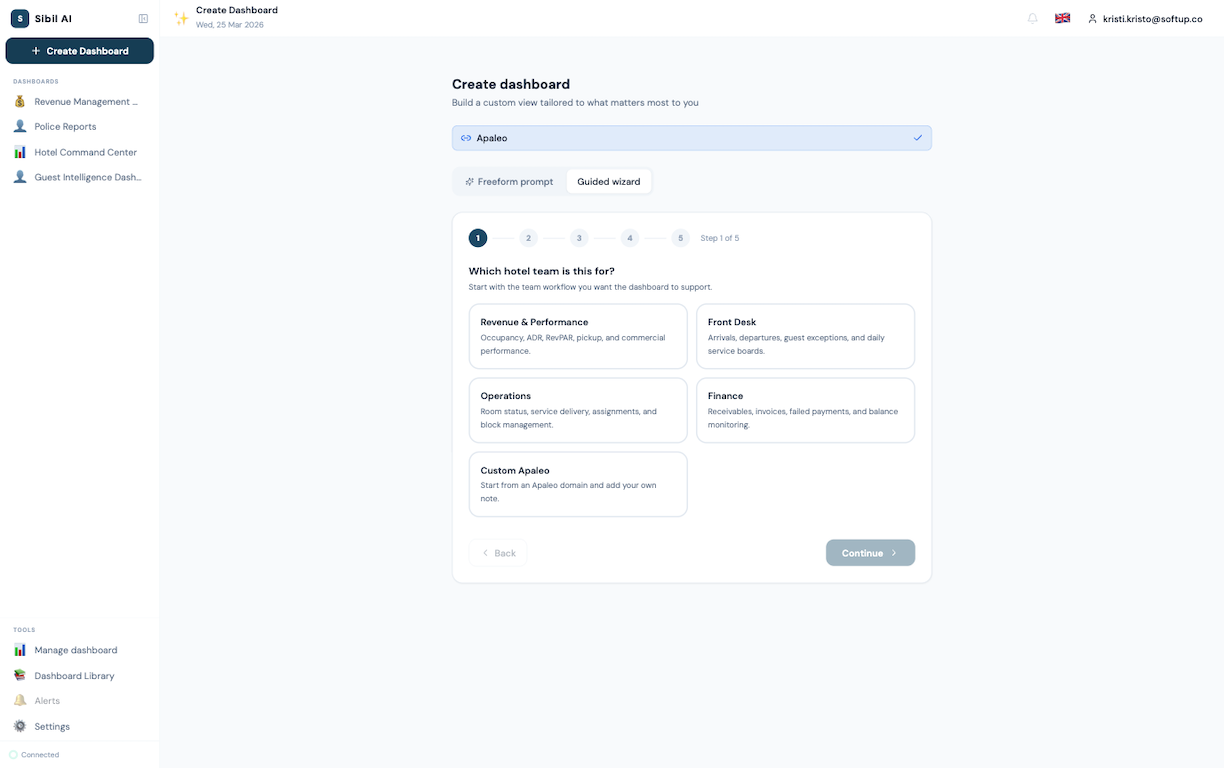The image size is (1224, 768).
Task: Jump to wizard step 3 circle
Action: pos(579,238)
